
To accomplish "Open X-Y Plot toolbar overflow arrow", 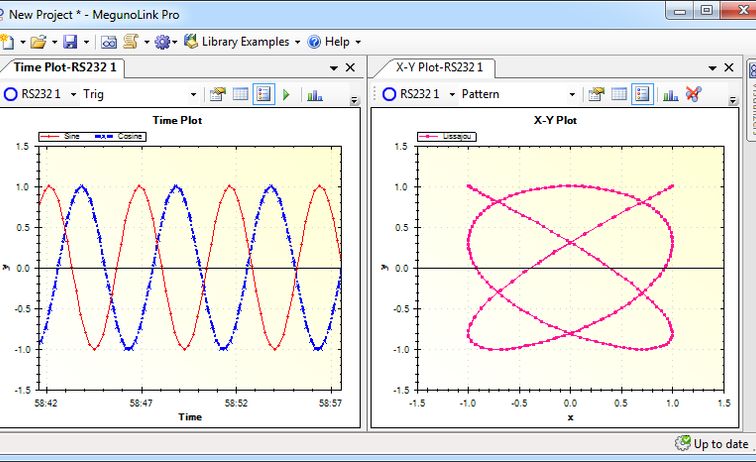I will tap(733, 100).
